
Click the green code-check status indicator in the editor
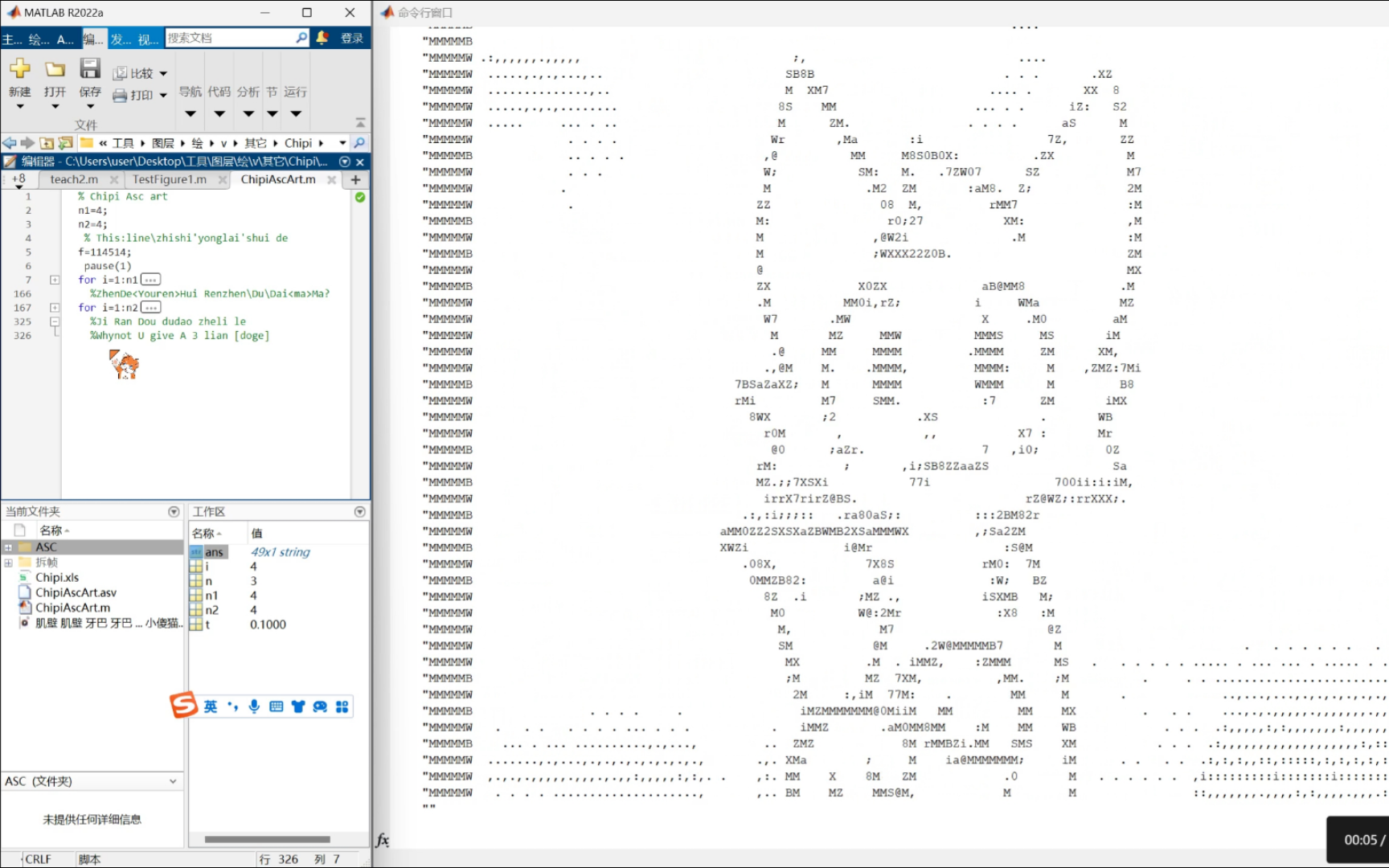(360, 197)
